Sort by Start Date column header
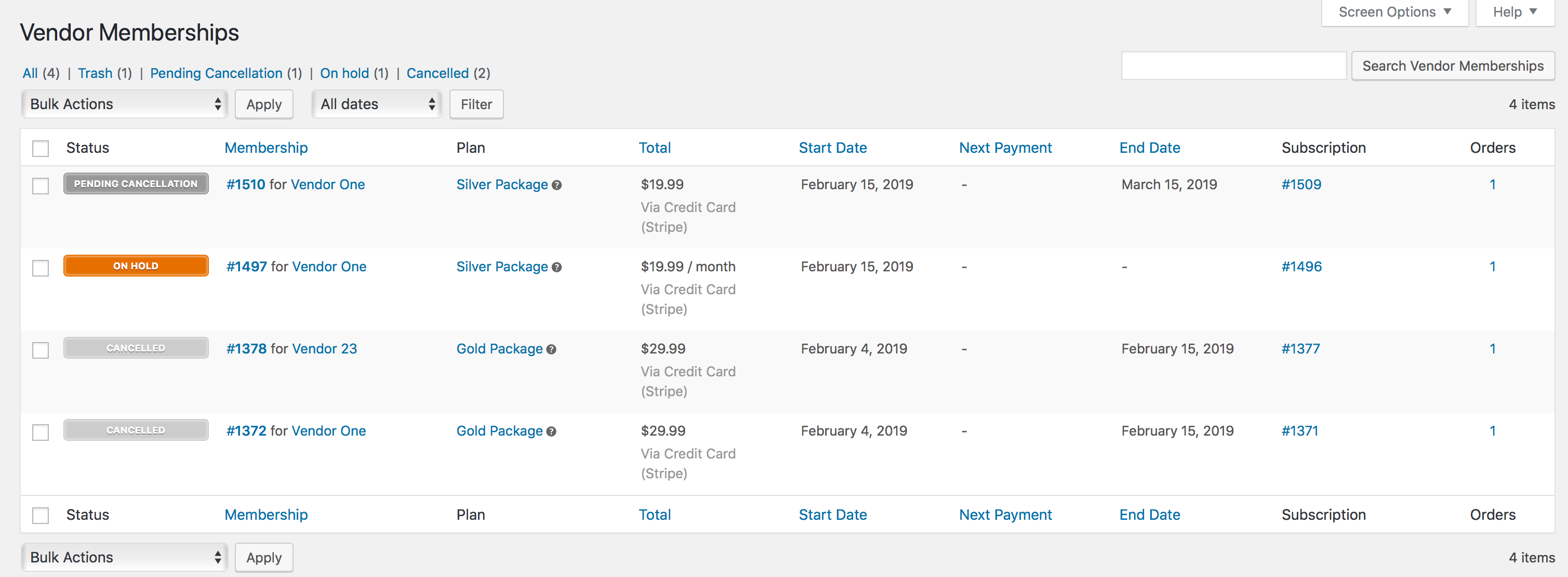This screenshot has height=577, width=1568. tap(833, 148)
